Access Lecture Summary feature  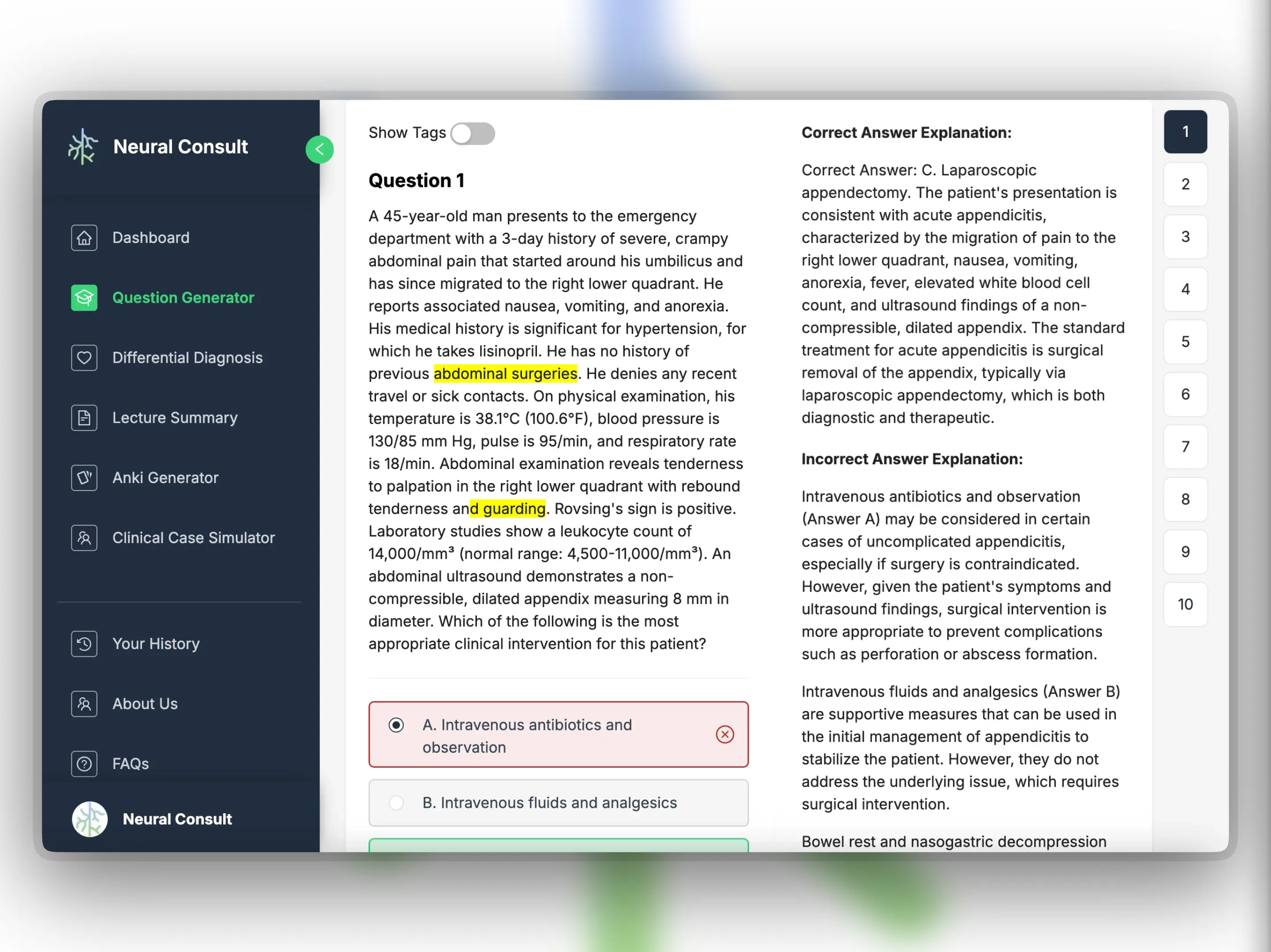(176, 417)
